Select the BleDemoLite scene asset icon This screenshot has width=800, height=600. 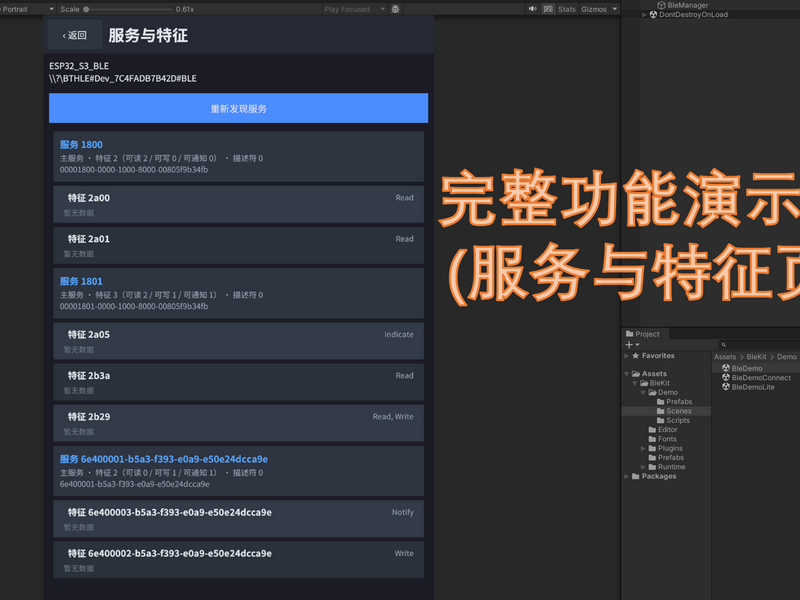click(x=726, y=387)
